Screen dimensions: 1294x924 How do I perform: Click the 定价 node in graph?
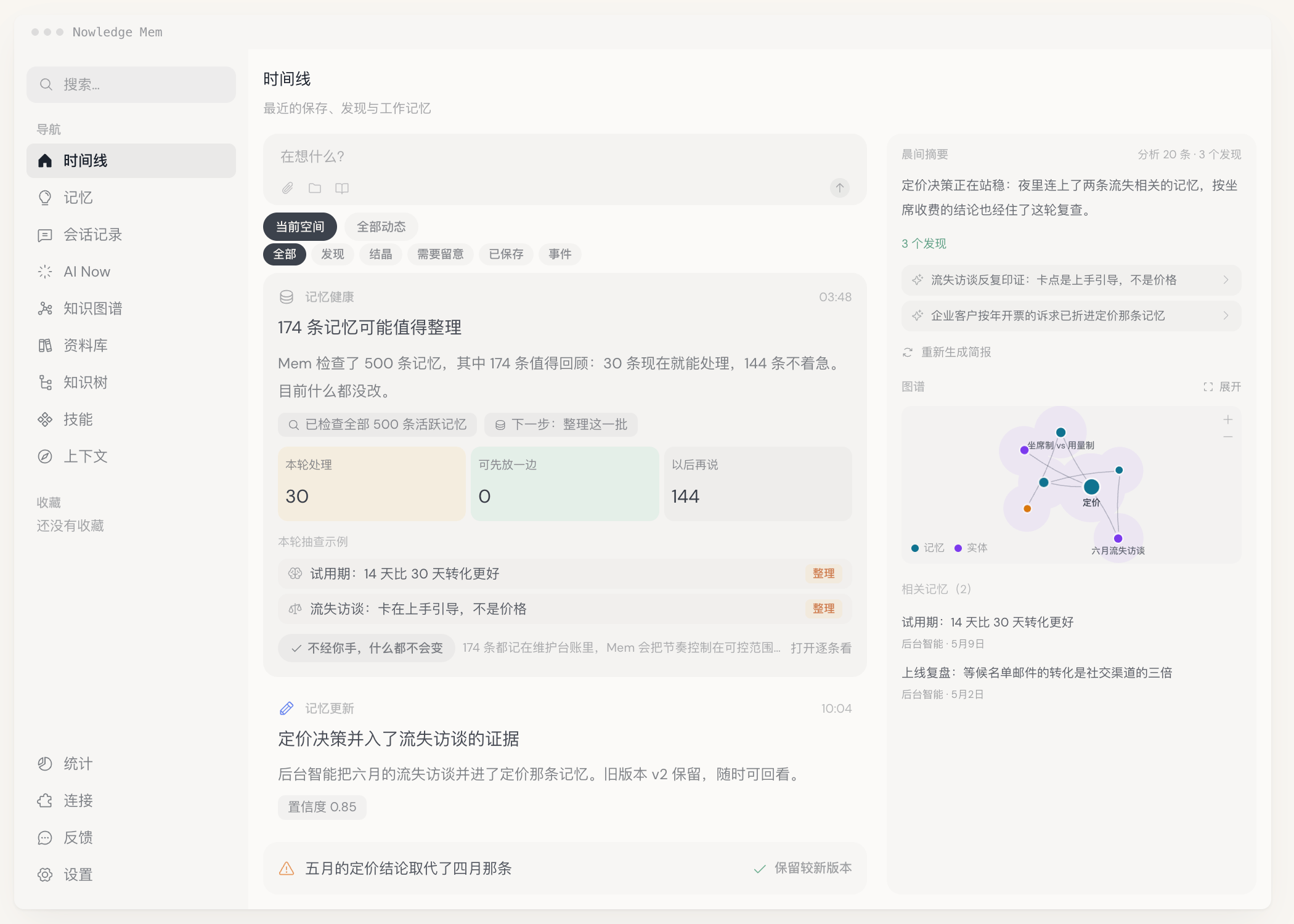pos(1091,487)
